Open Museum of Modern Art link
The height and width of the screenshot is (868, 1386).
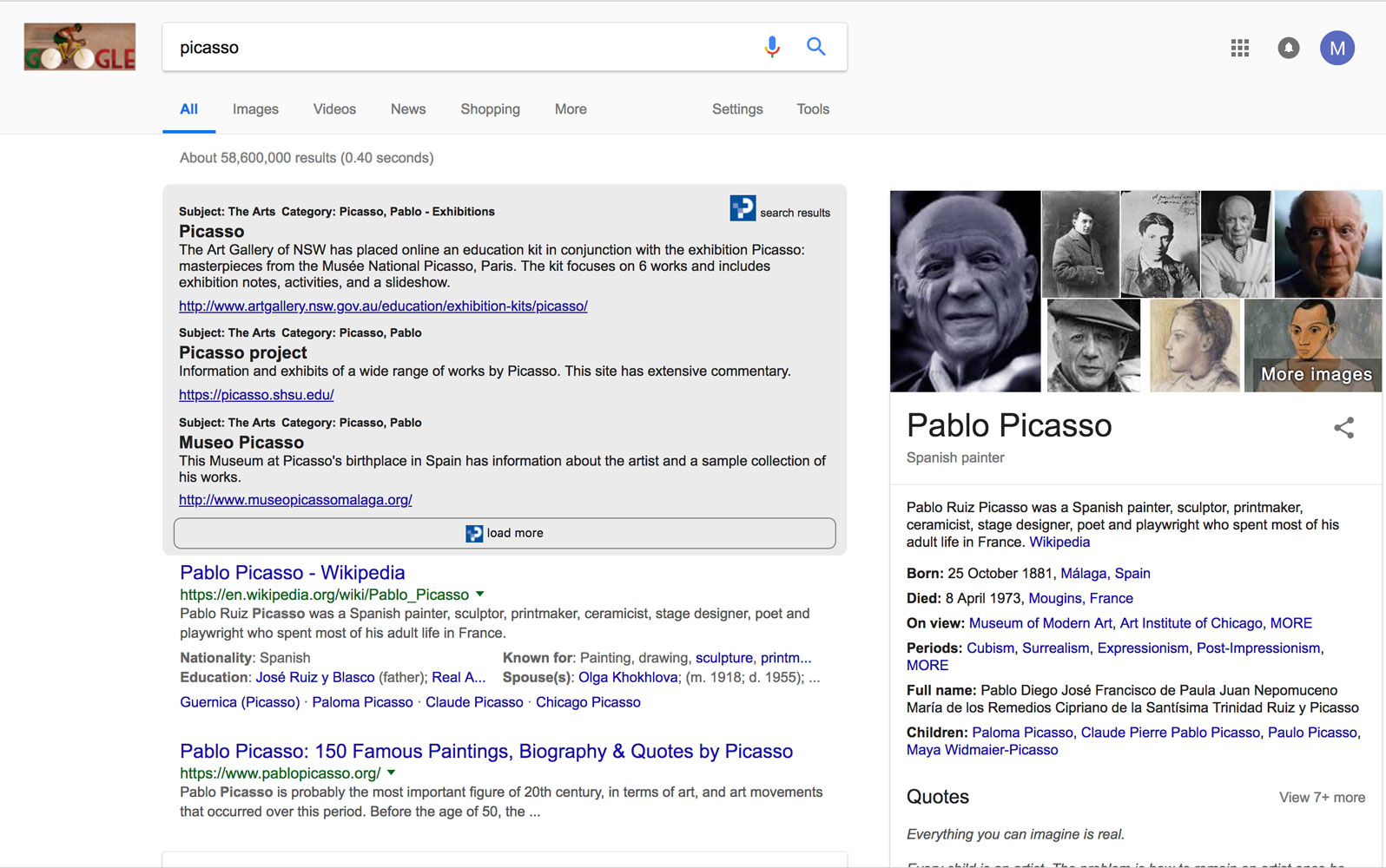coord(1040,623)
